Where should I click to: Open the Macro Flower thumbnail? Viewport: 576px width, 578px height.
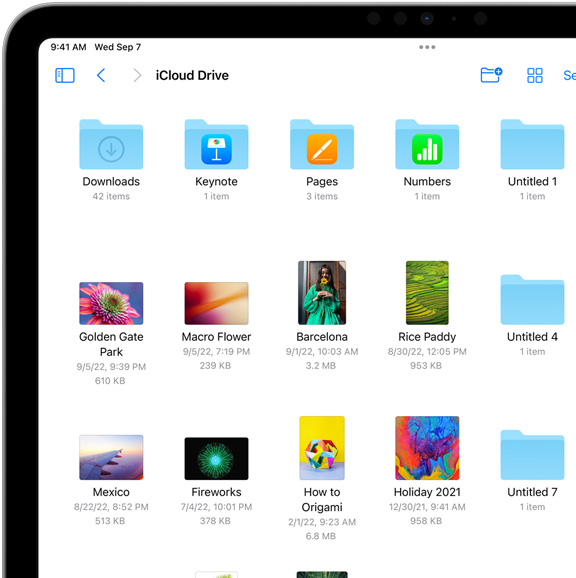point(216,303)
